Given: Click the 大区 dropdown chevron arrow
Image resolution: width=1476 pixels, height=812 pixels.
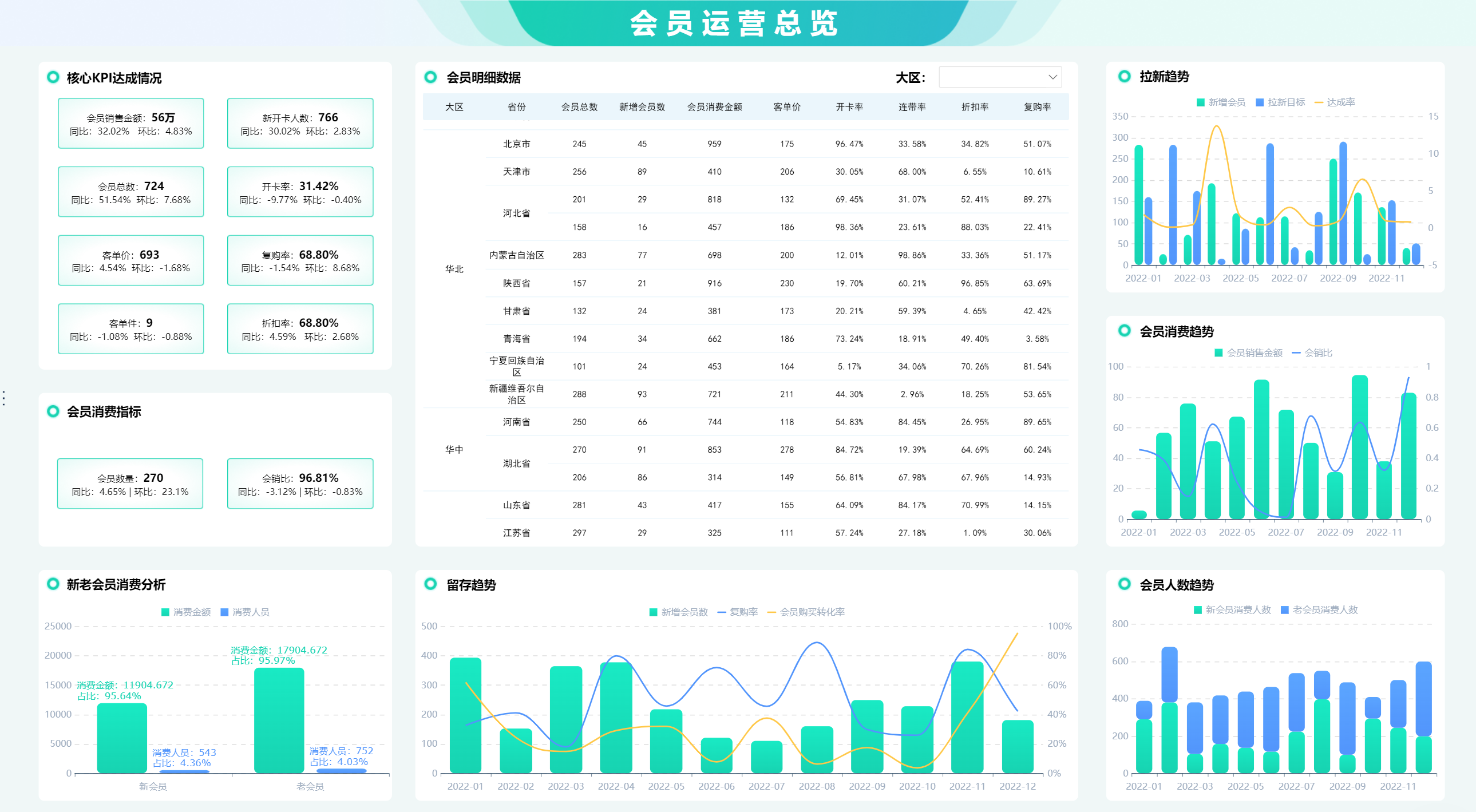Looking at the screenshot, I should pos(1052,77).
